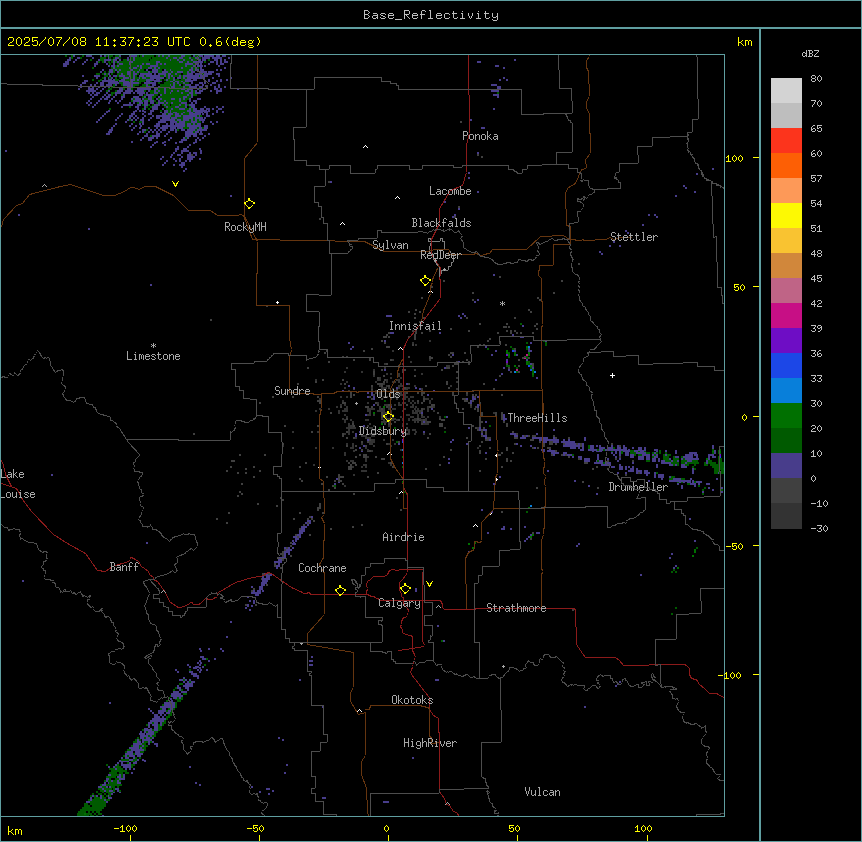Click the Base_Reflectivity title
The width and height of the screenshot is (862, 842).
(431, 15)
